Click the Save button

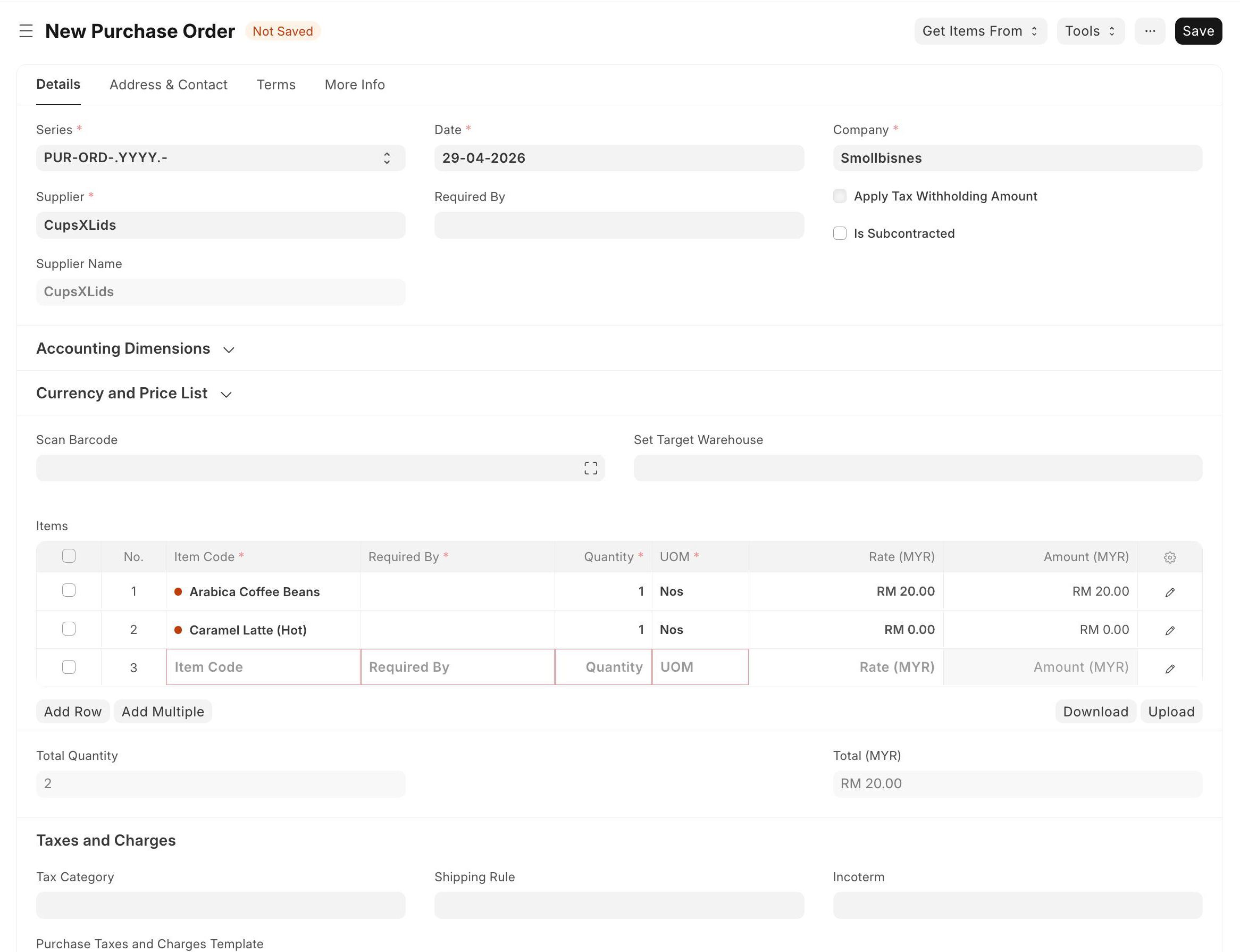(x=1197, y=31)
